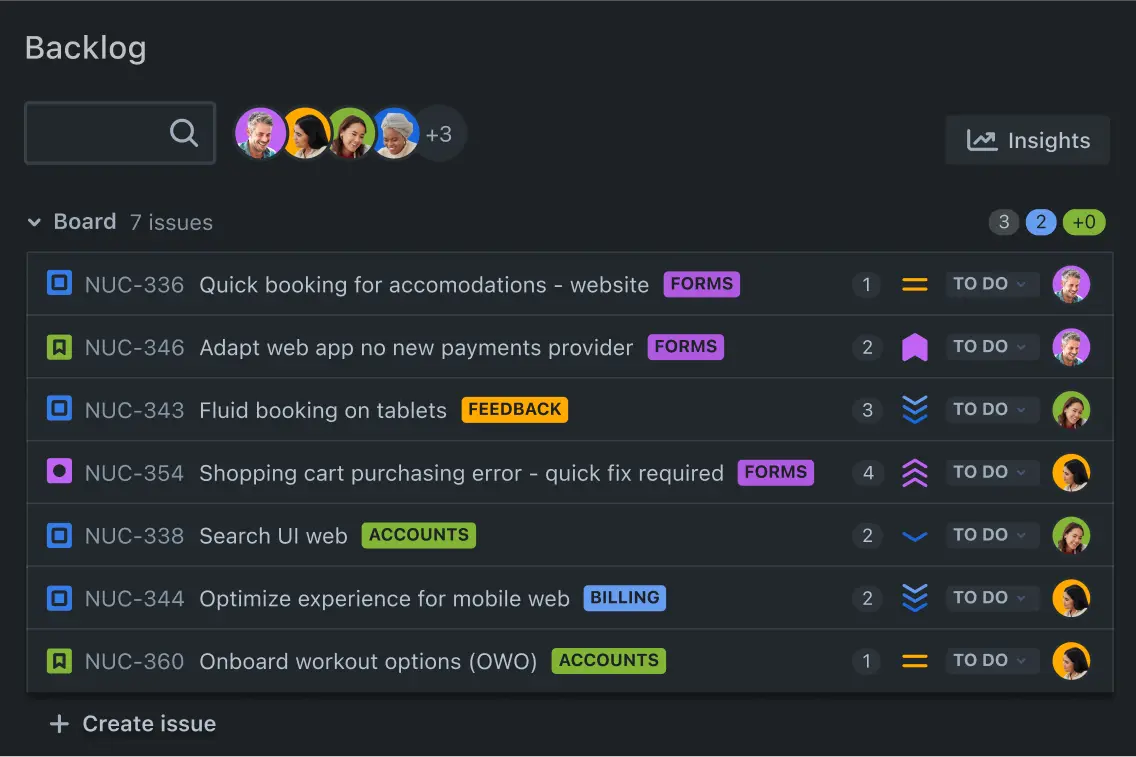Click the orange FEEDBACK label on NUC-343

(515, 409)
